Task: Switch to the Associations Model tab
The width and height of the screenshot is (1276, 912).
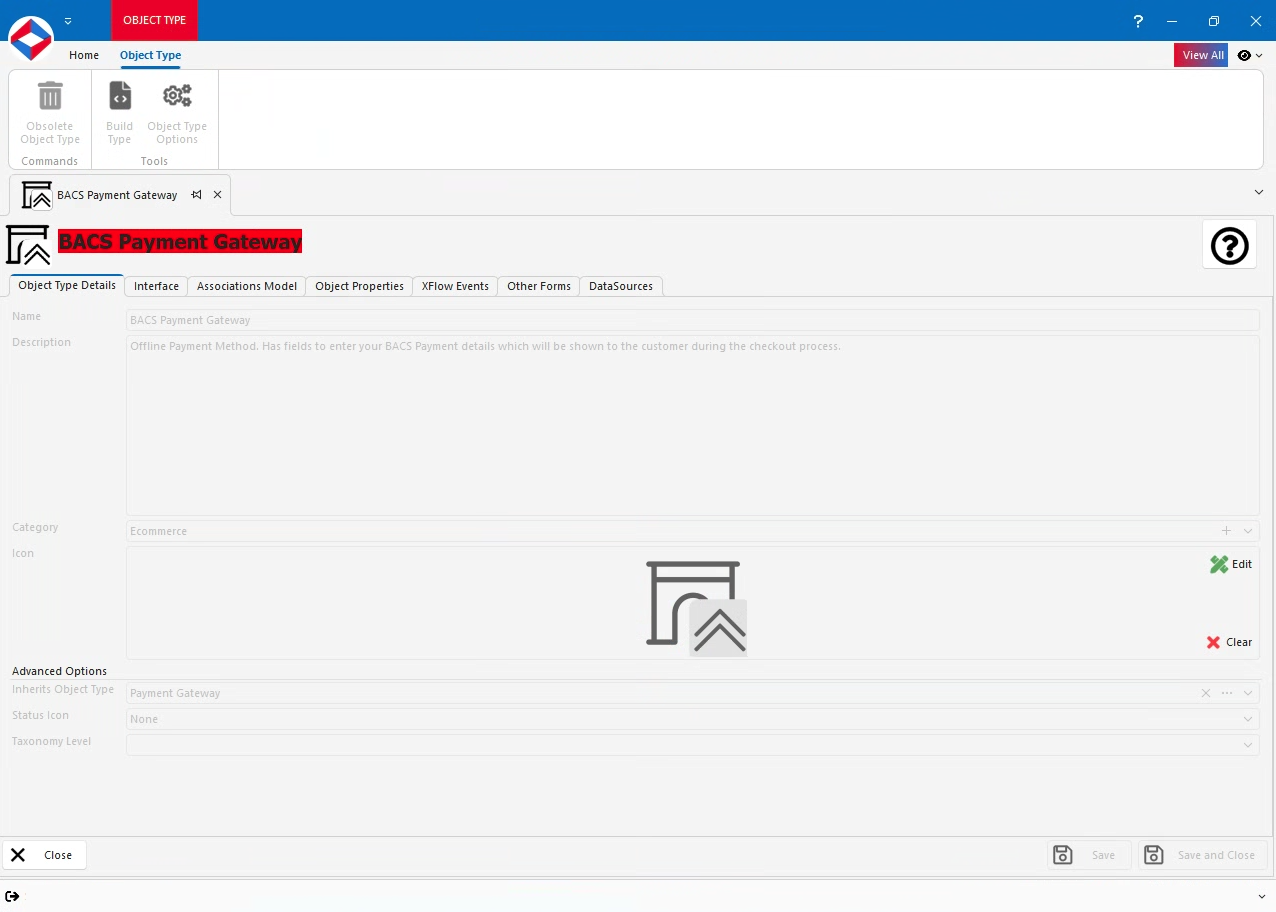Action: [x=246, y=286]
